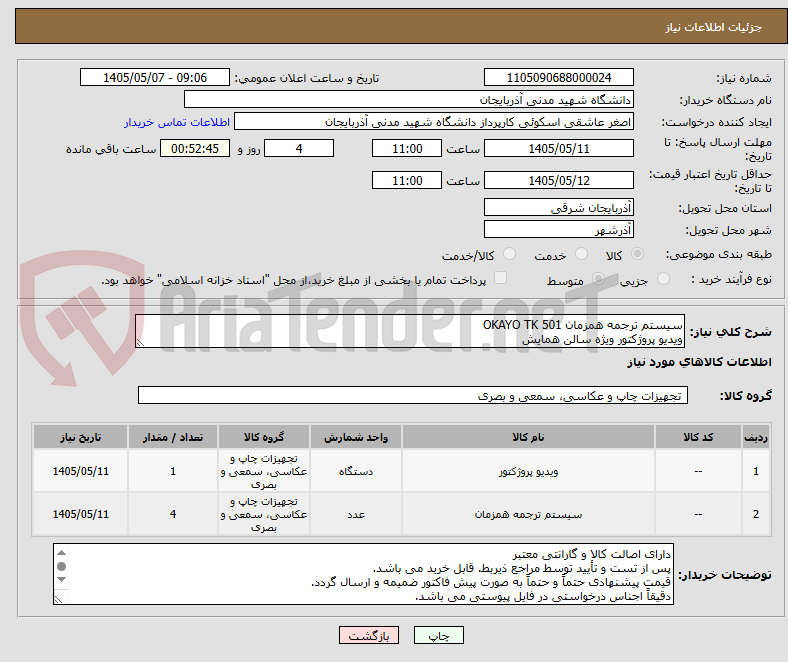The image size is (788, 662).
Task: Click the ردیف column header
Action: (x=755, y=437)
